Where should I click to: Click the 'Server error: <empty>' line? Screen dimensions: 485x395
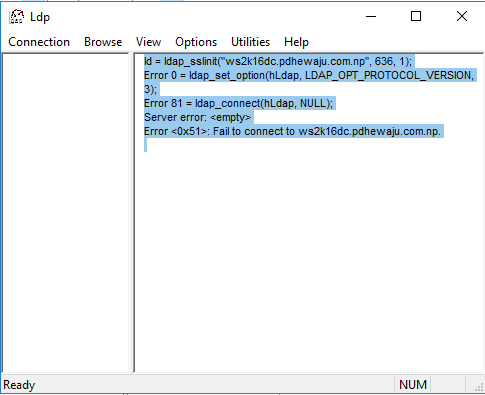[197, 117]
